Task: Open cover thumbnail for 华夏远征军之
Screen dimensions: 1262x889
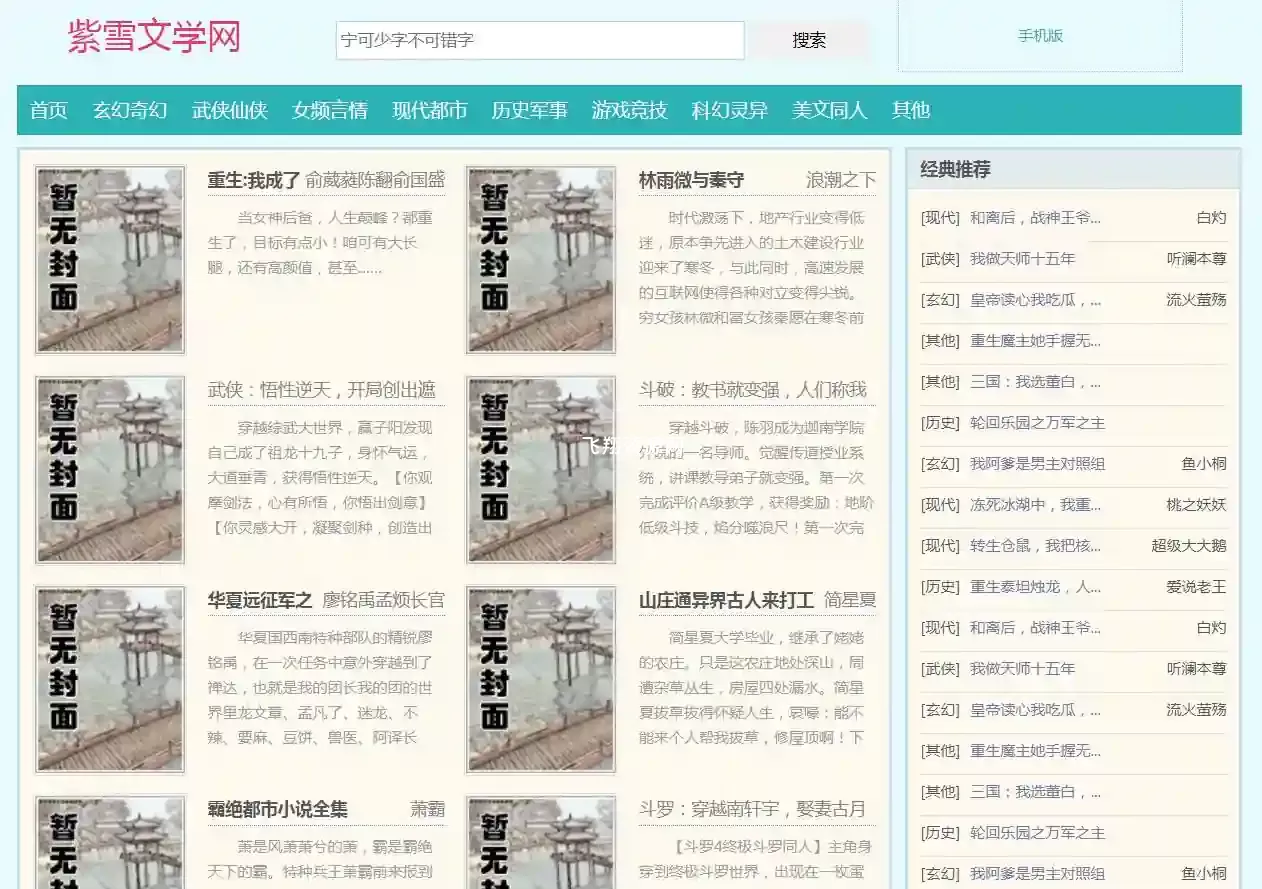Action: coord(110,680)
